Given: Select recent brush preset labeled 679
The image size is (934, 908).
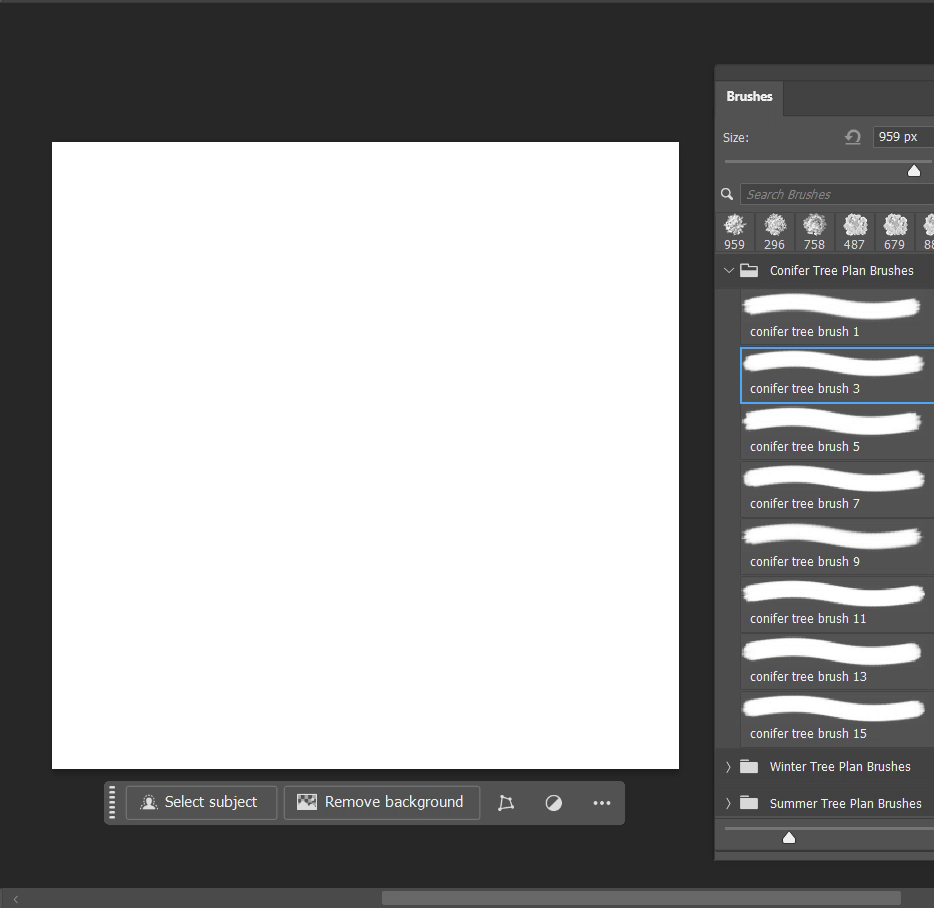Looking at the screenshot, I should pos(894,231).
